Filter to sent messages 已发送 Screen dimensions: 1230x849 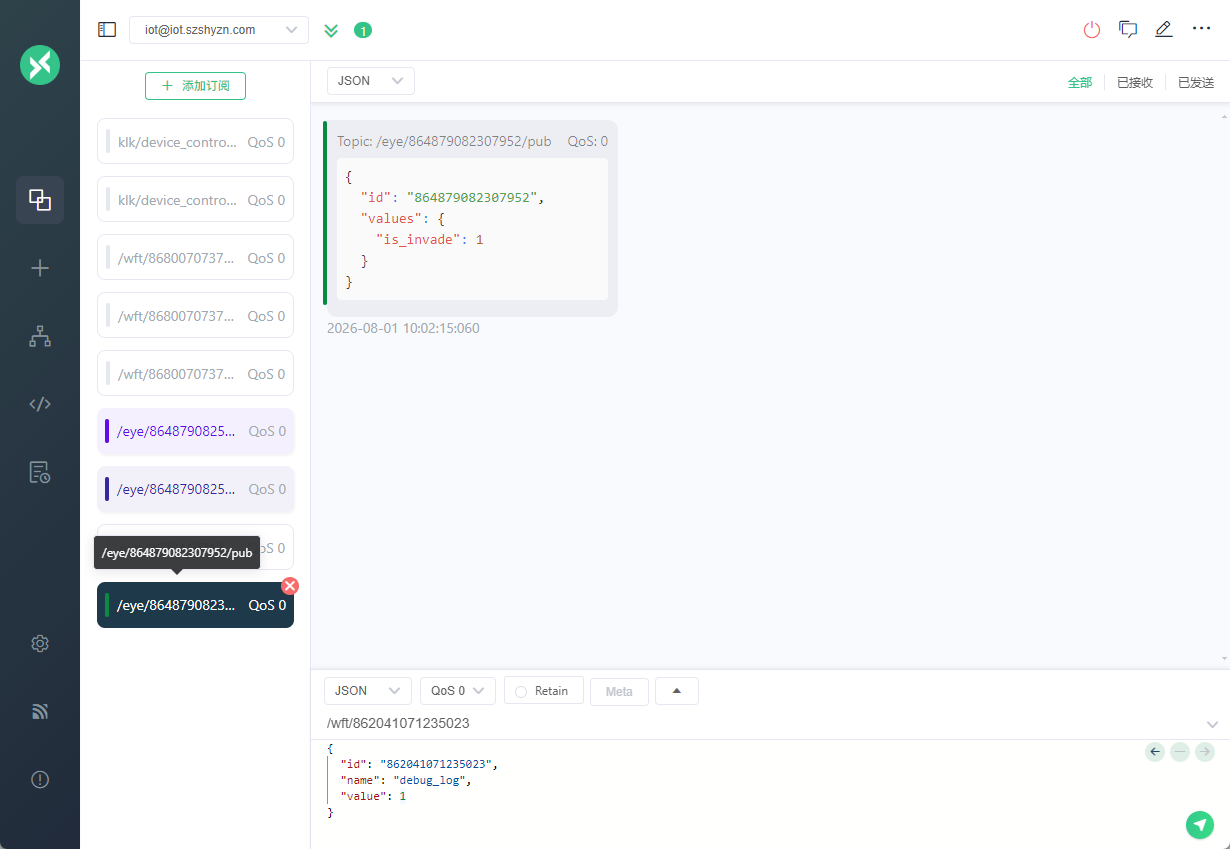click(1196, 83)
